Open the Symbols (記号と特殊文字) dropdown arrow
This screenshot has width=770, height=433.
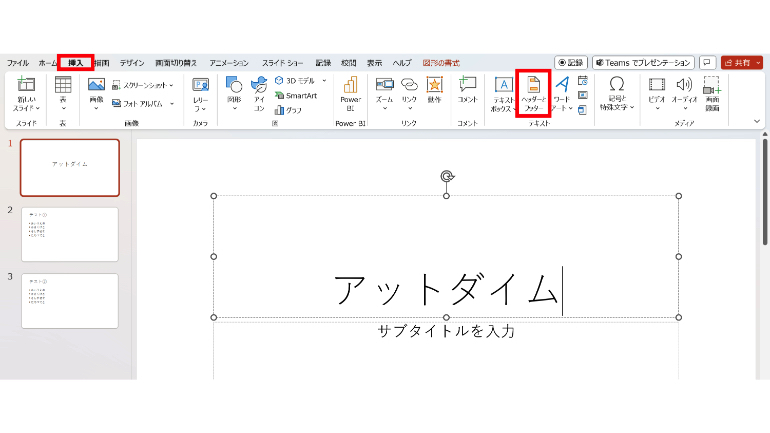coord(632,107)
